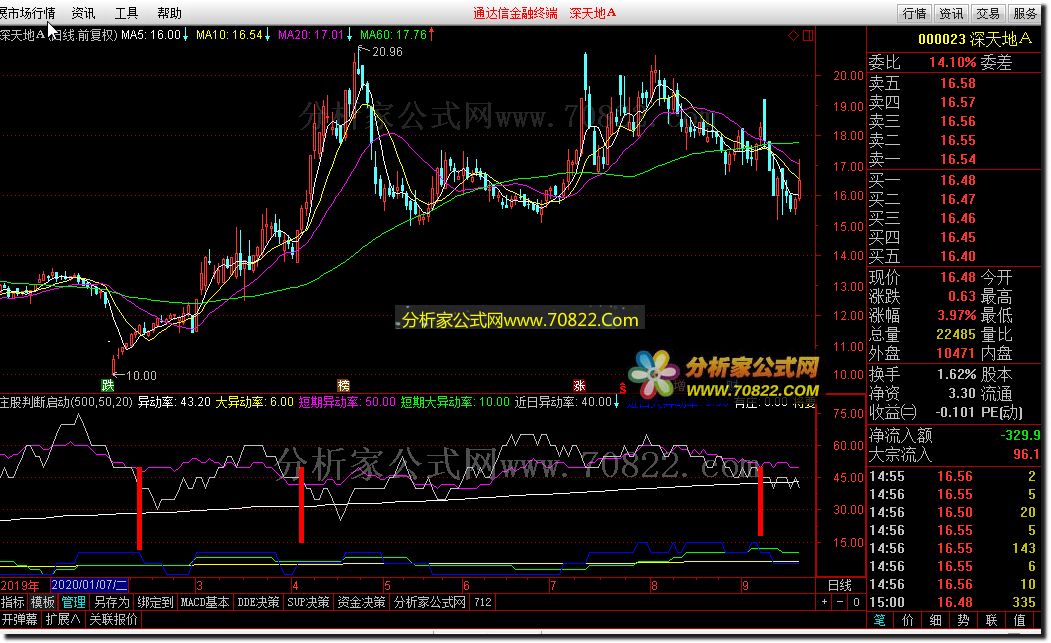
Task: Click the minus zoom button beside 日线
Action: pos(840,602)
